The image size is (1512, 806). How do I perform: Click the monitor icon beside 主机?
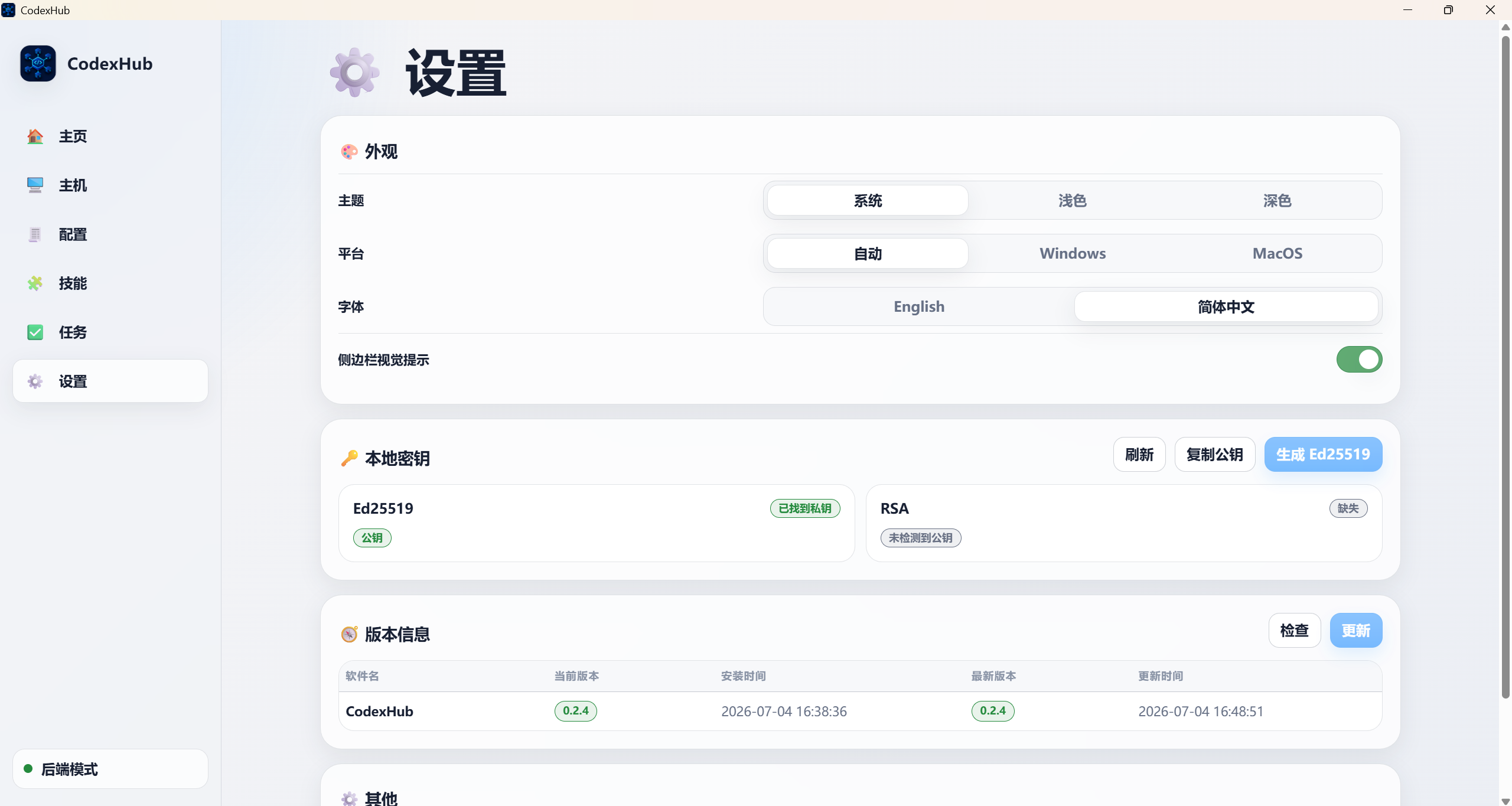click(35, 185)
